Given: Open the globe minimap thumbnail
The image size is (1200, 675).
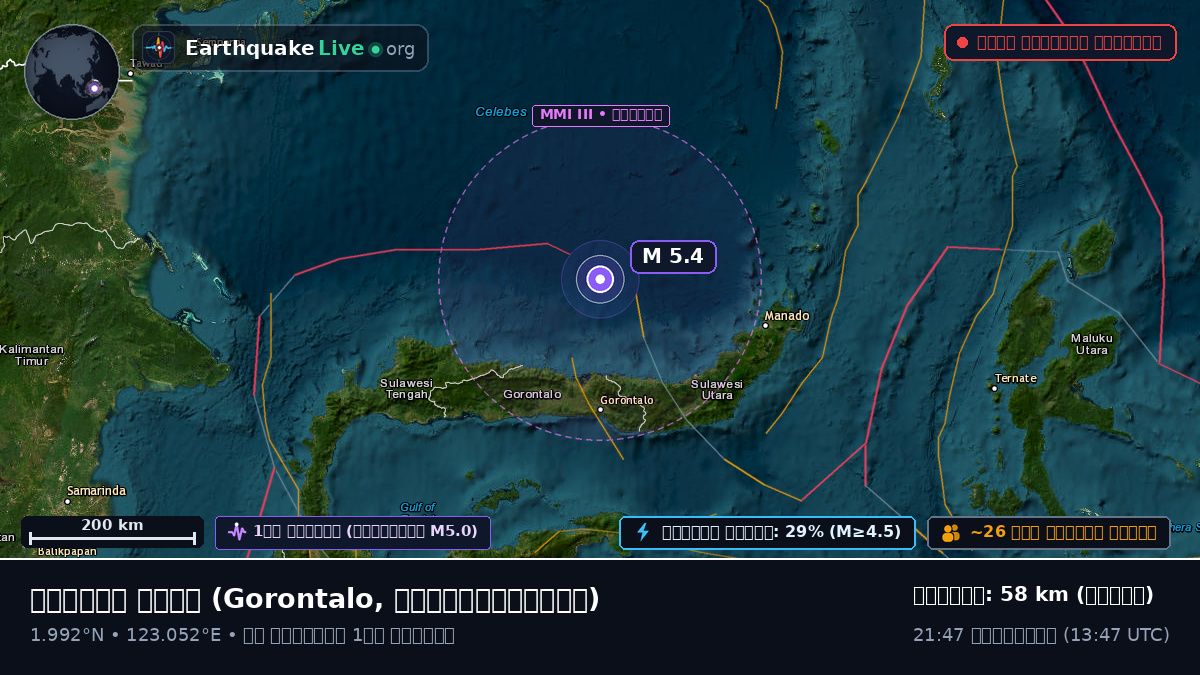Looking at the screenshot, I should point(72,72).
